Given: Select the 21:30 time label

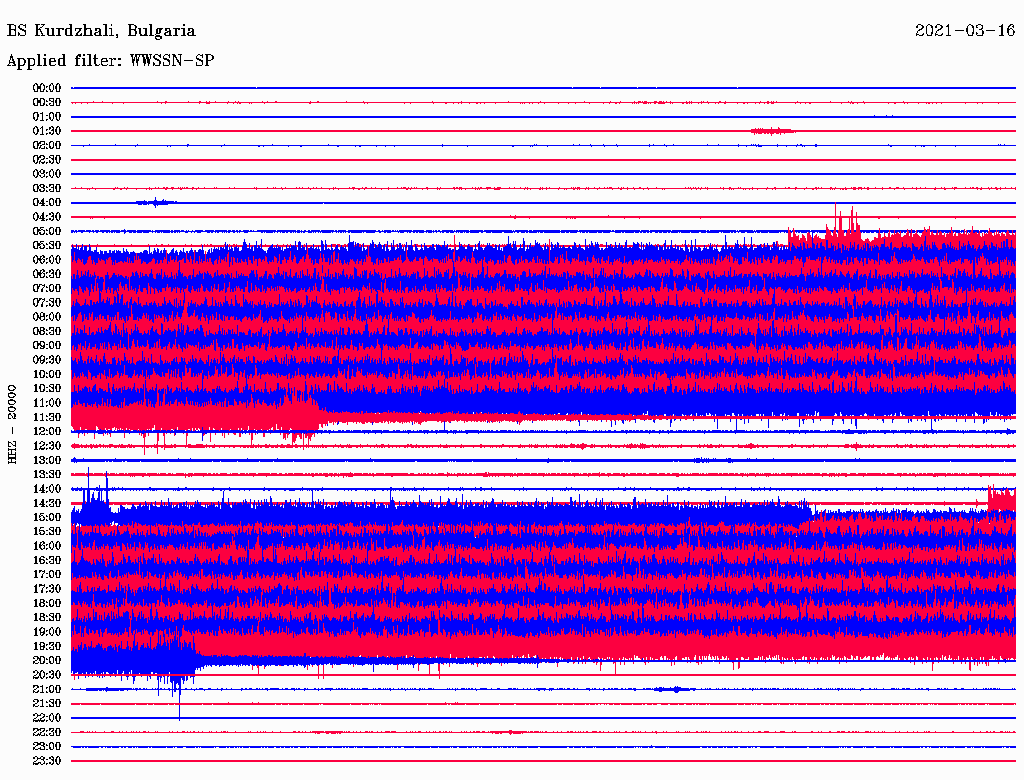Looking at the screenshot, I should point(47,703).
